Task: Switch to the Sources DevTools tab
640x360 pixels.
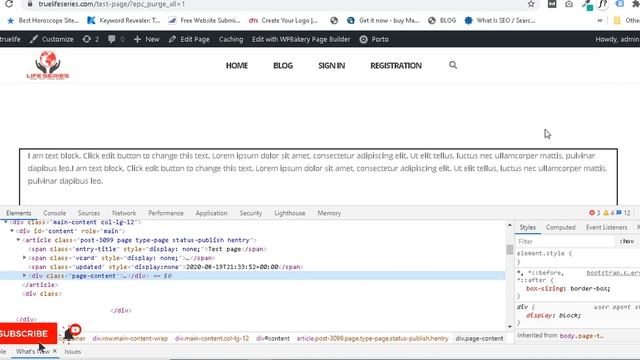Action: (89, 213)
